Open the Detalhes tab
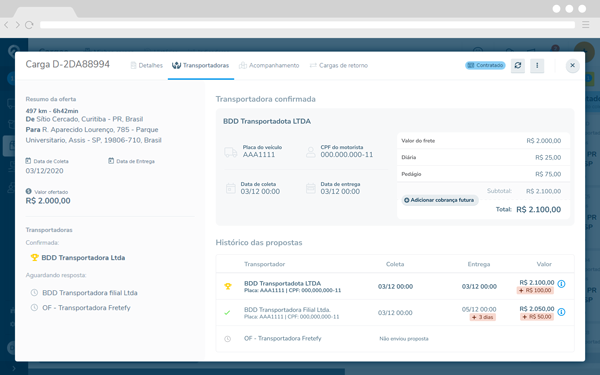The width and height of the screenshot is (600, 375). [147, 65]
